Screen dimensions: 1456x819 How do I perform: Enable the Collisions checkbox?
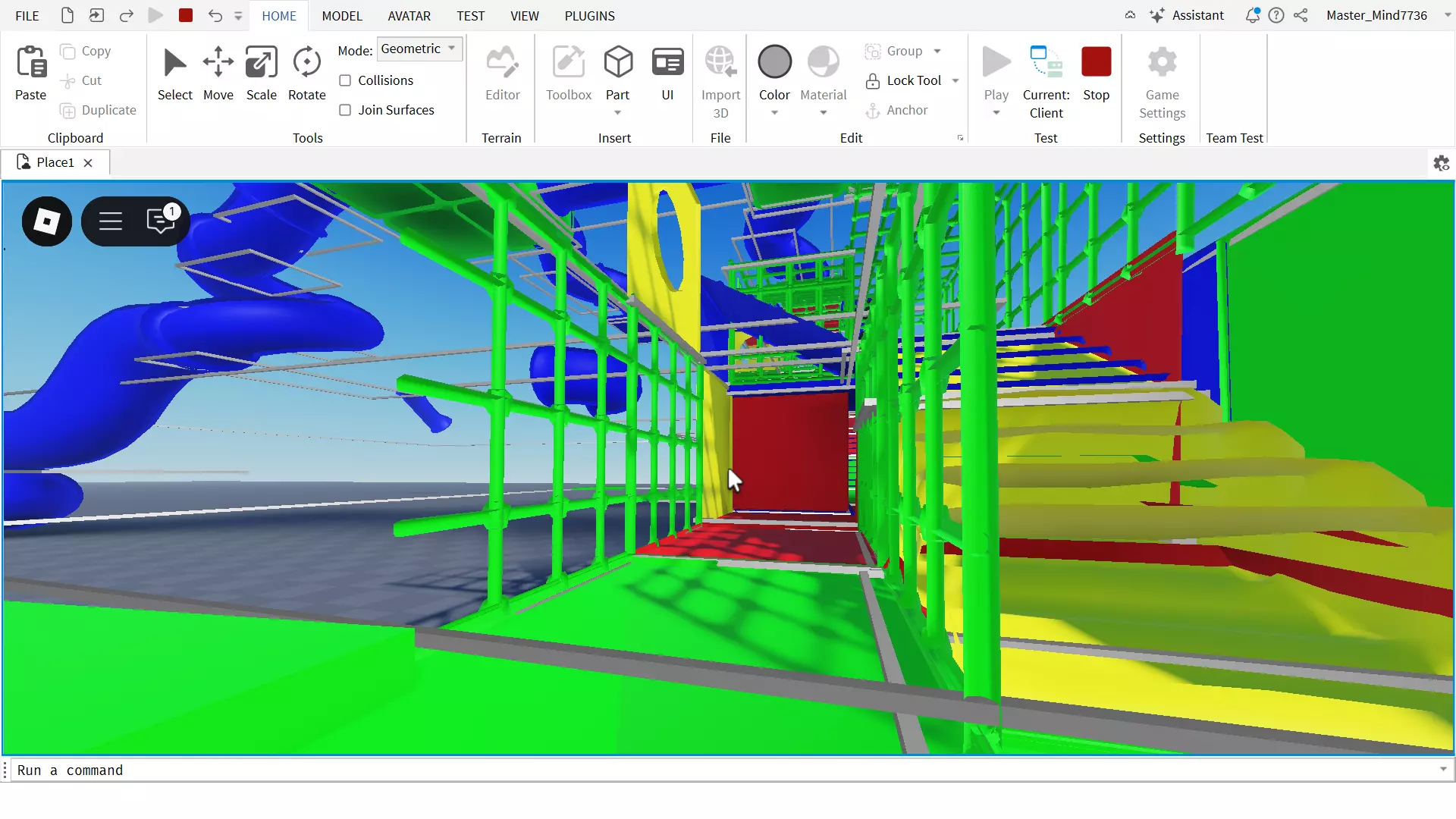(345, 80)
